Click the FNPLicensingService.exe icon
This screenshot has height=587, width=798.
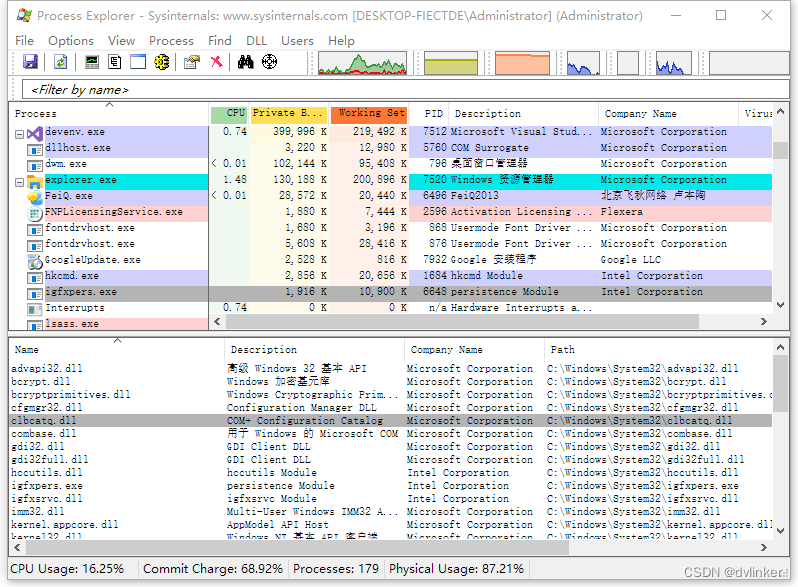pyautogui.click(x=35, y=213)
